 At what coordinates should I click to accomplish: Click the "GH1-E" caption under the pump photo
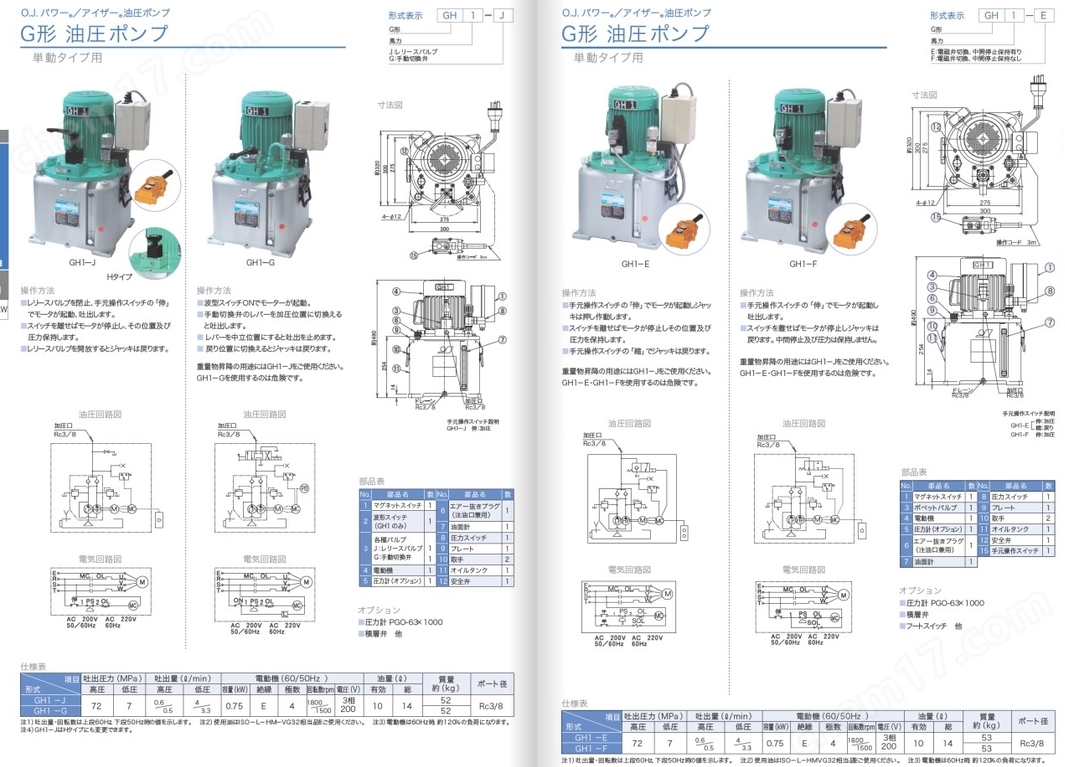point(635,264)
